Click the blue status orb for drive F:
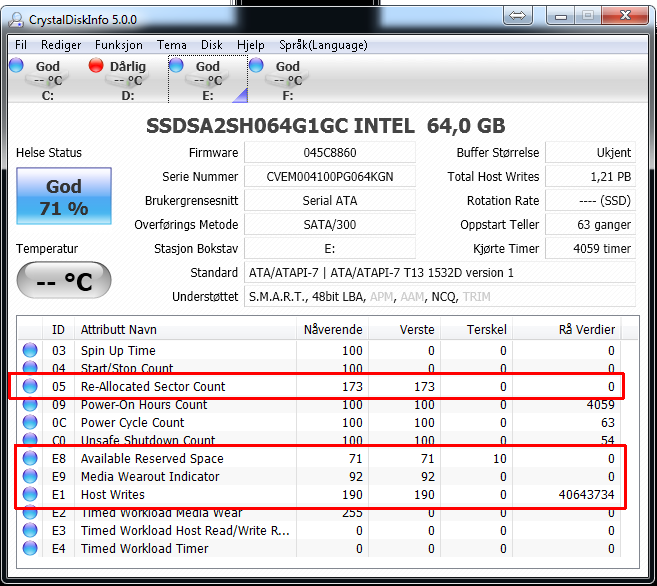The width and height of the screenshot is (657, 586). coord(256,65)
